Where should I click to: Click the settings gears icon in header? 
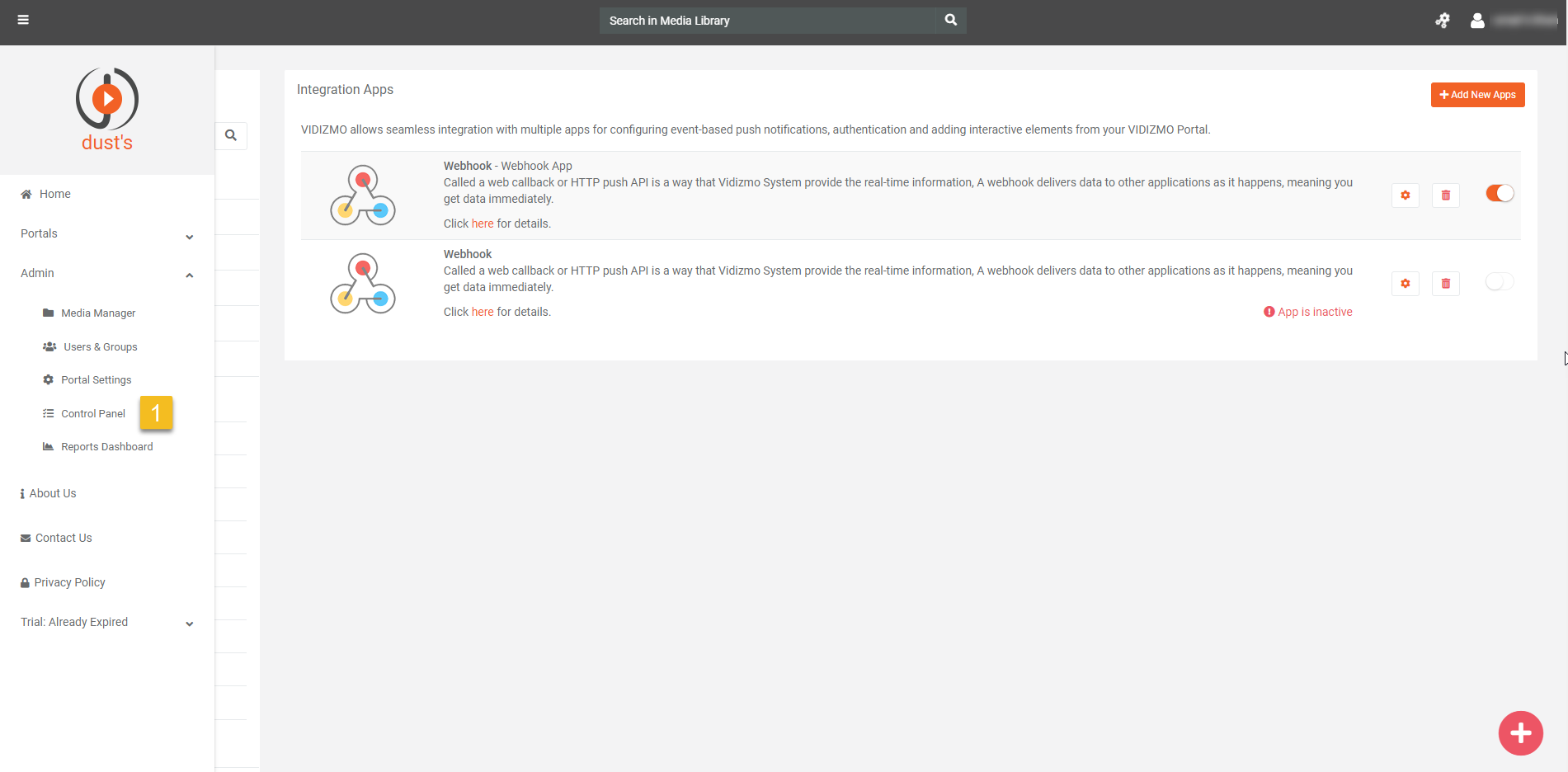[x=1442, y=21]
